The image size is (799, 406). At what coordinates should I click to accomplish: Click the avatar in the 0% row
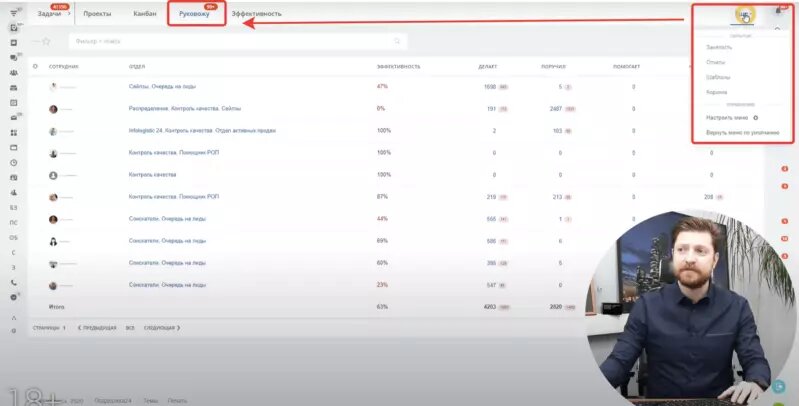pyautogui.click(x=53, y=109)
